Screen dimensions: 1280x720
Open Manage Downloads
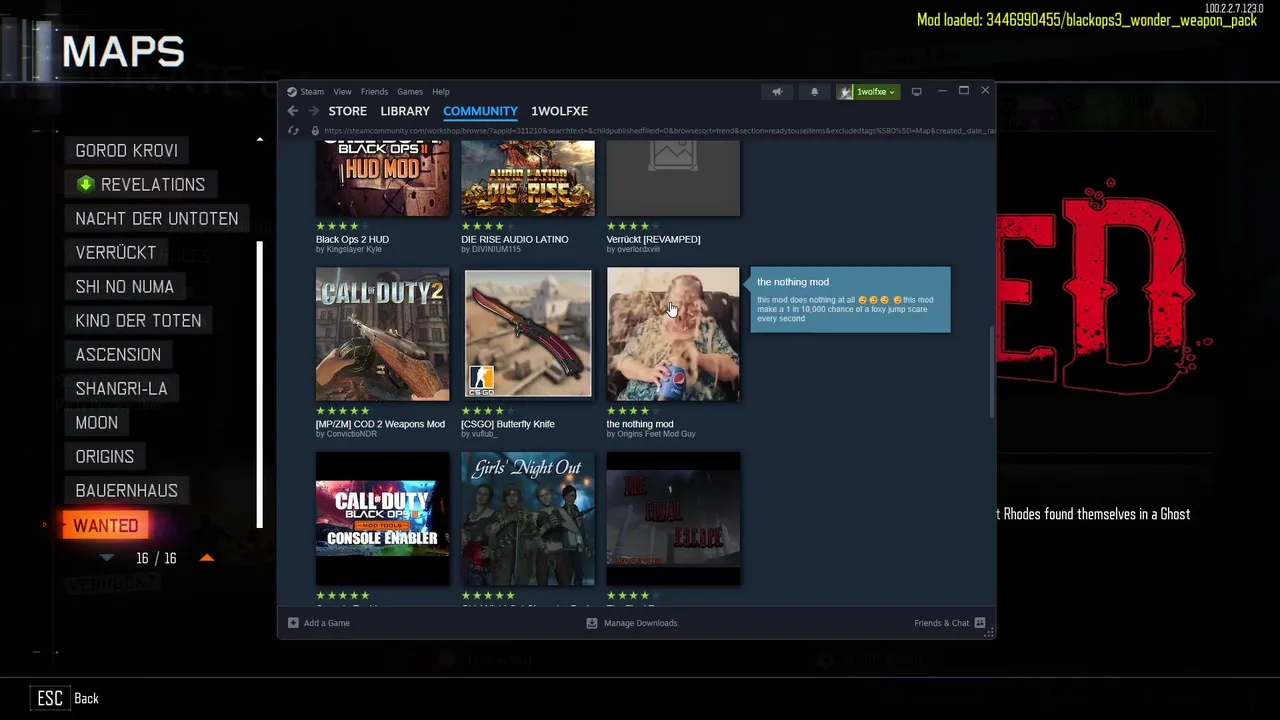tap(640, 623)
